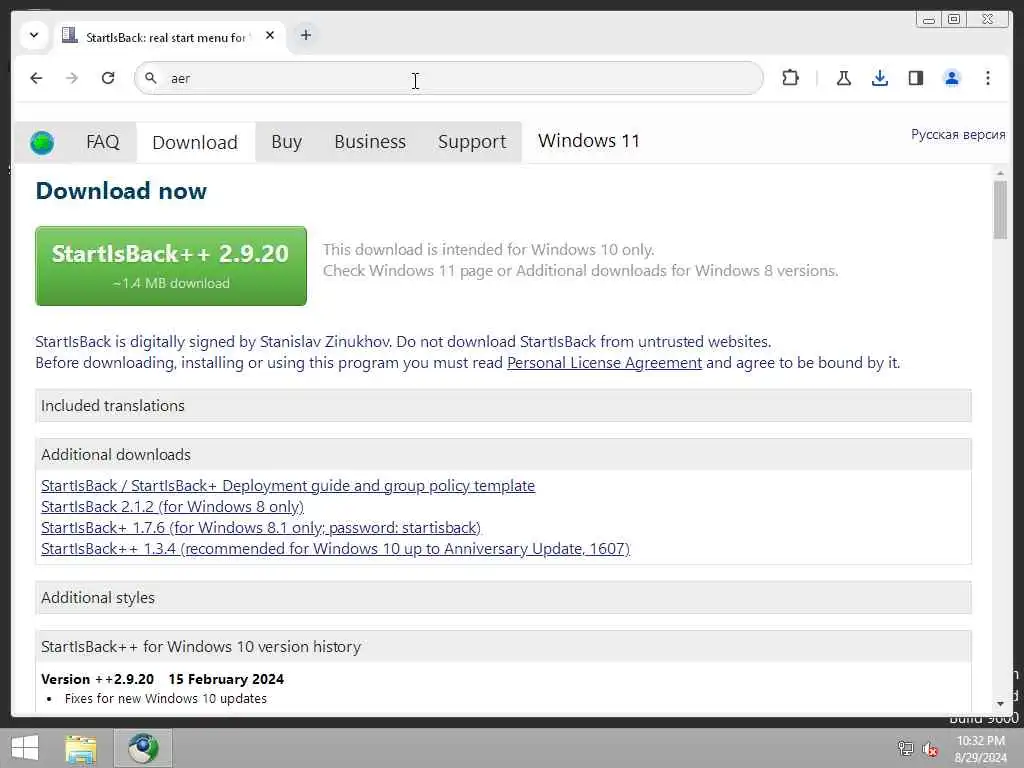Open the network tray icon
1024x768 pixels.
click(x=905, y=748)
